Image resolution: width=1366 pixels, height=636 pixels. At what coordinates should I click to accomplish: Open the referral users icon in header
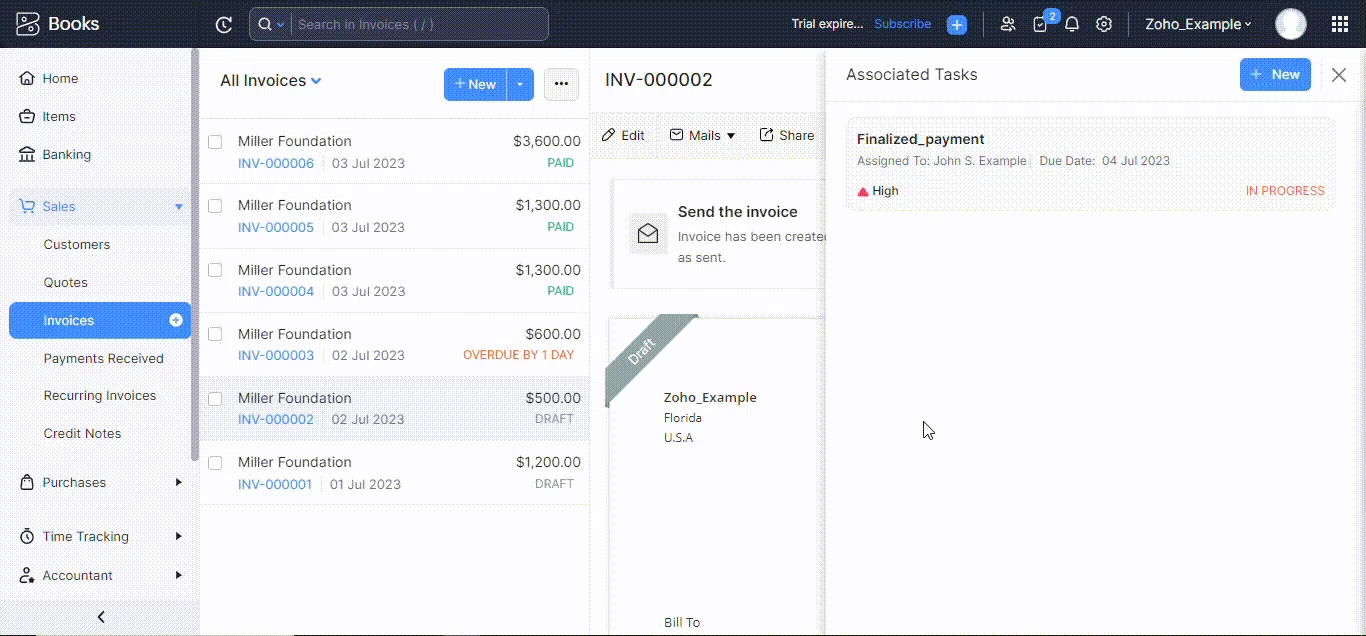(1008, 25)
